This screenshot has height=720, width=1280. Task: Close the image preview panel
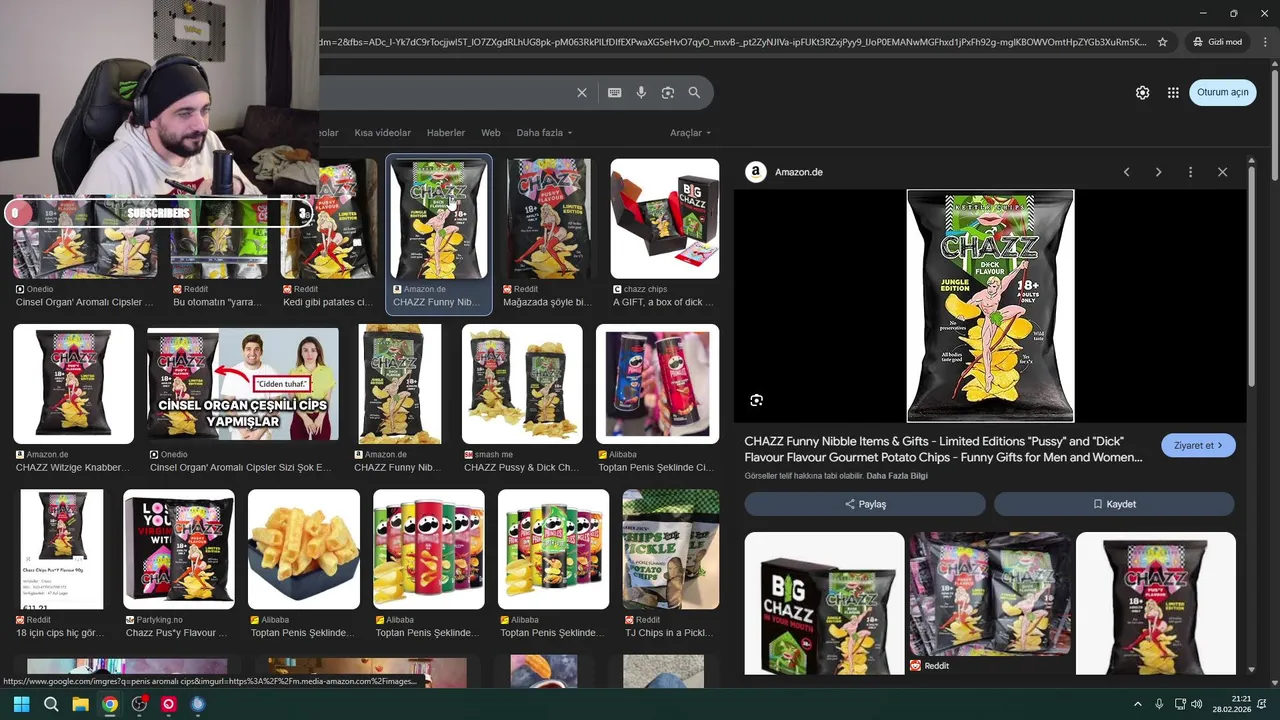point(1222,172)
